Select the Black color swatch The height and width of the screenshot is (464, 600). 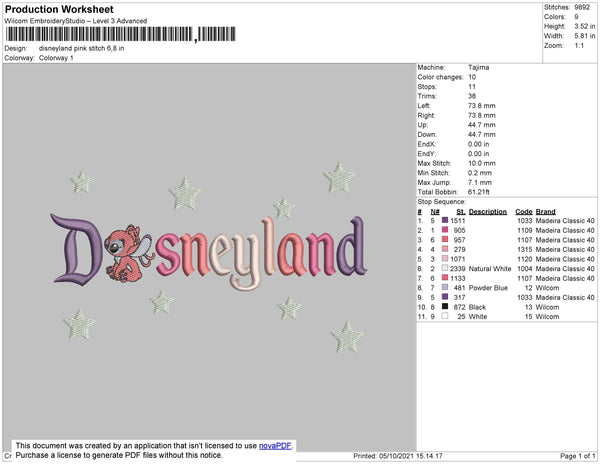point(445,306)
